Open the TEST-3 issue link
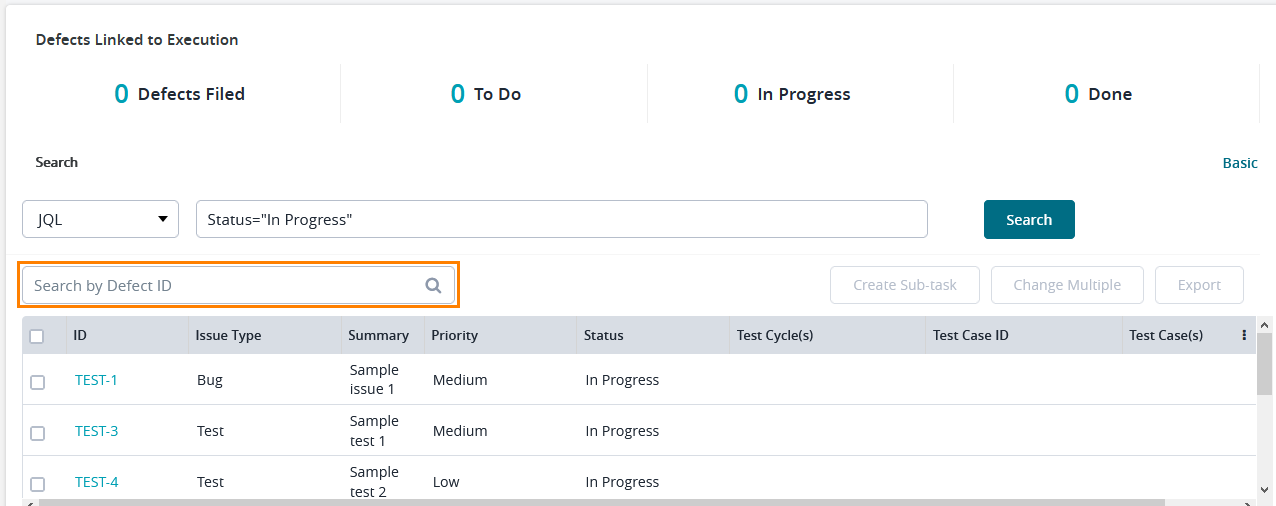This screenshot has height=506, width=1276. 96,431
